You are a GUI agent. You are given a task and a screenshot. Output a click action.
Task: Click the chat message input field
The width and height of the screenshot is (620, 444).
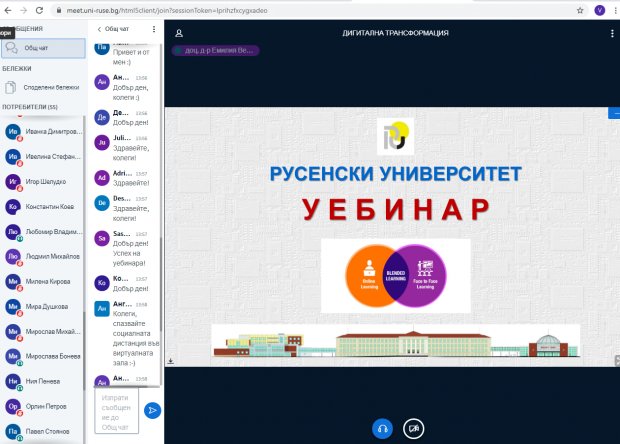click(117, 411)
